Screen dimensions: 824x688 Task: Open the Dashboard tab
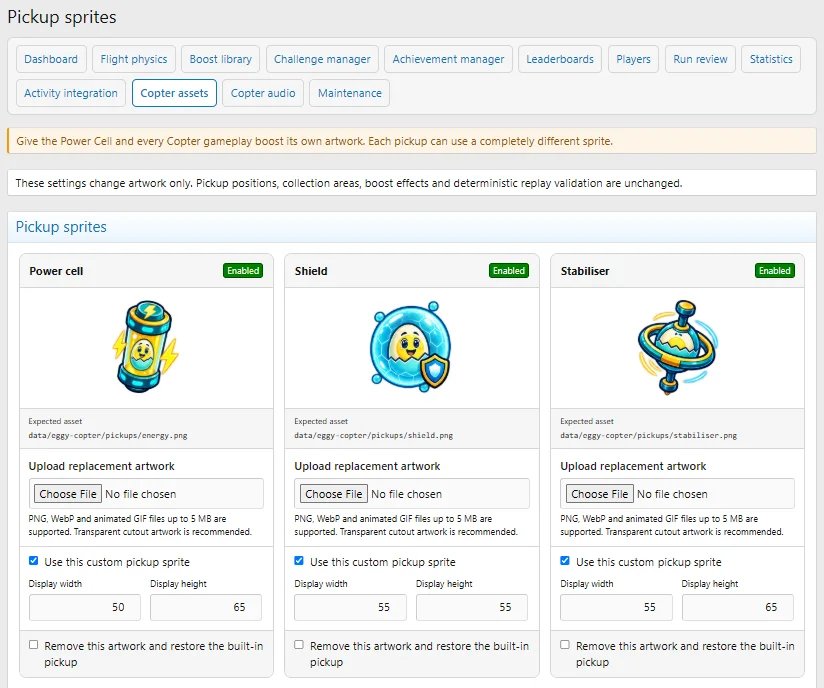(51, 59)
